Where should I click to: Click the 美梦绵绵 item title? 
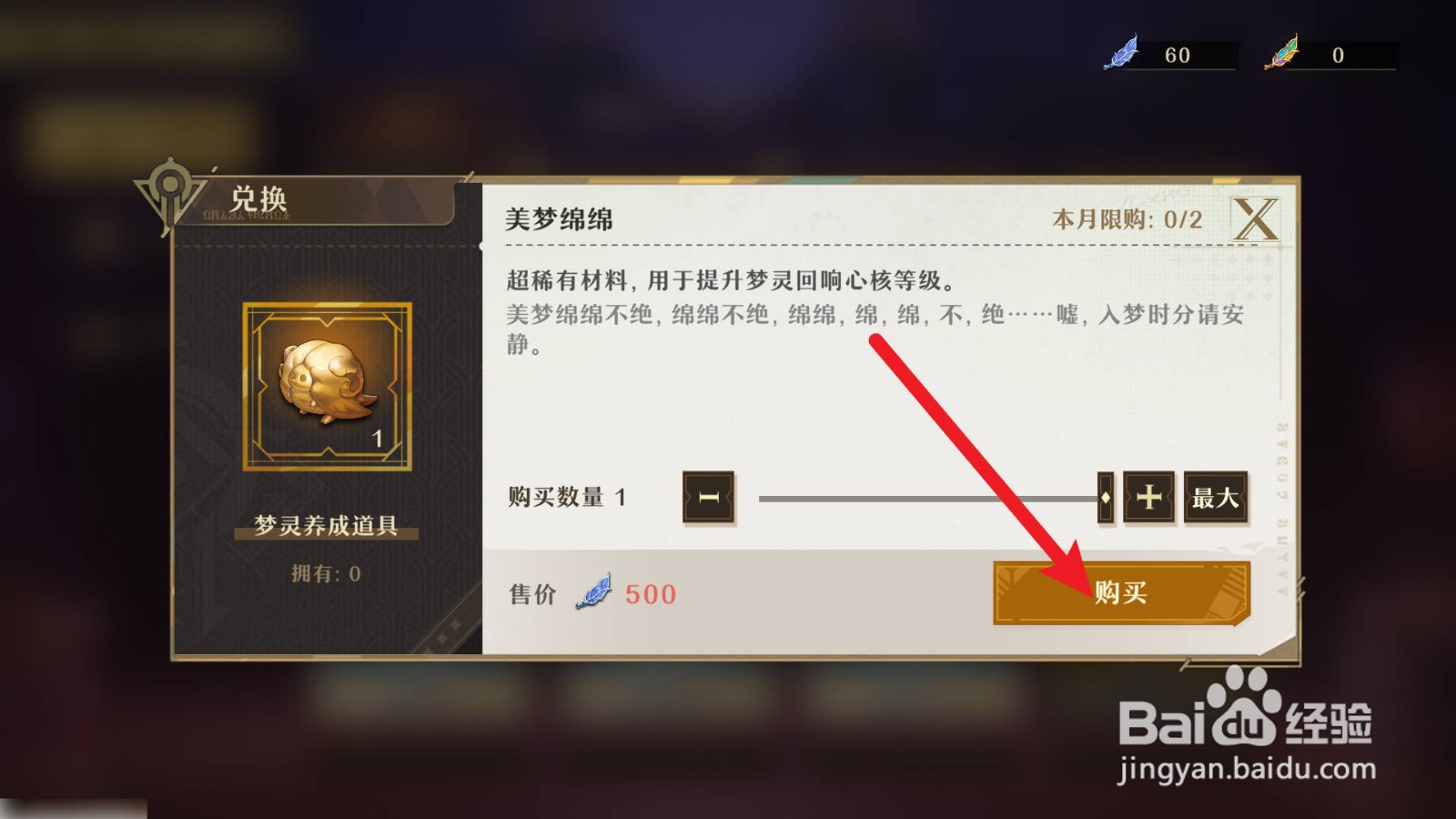(559, 219)
